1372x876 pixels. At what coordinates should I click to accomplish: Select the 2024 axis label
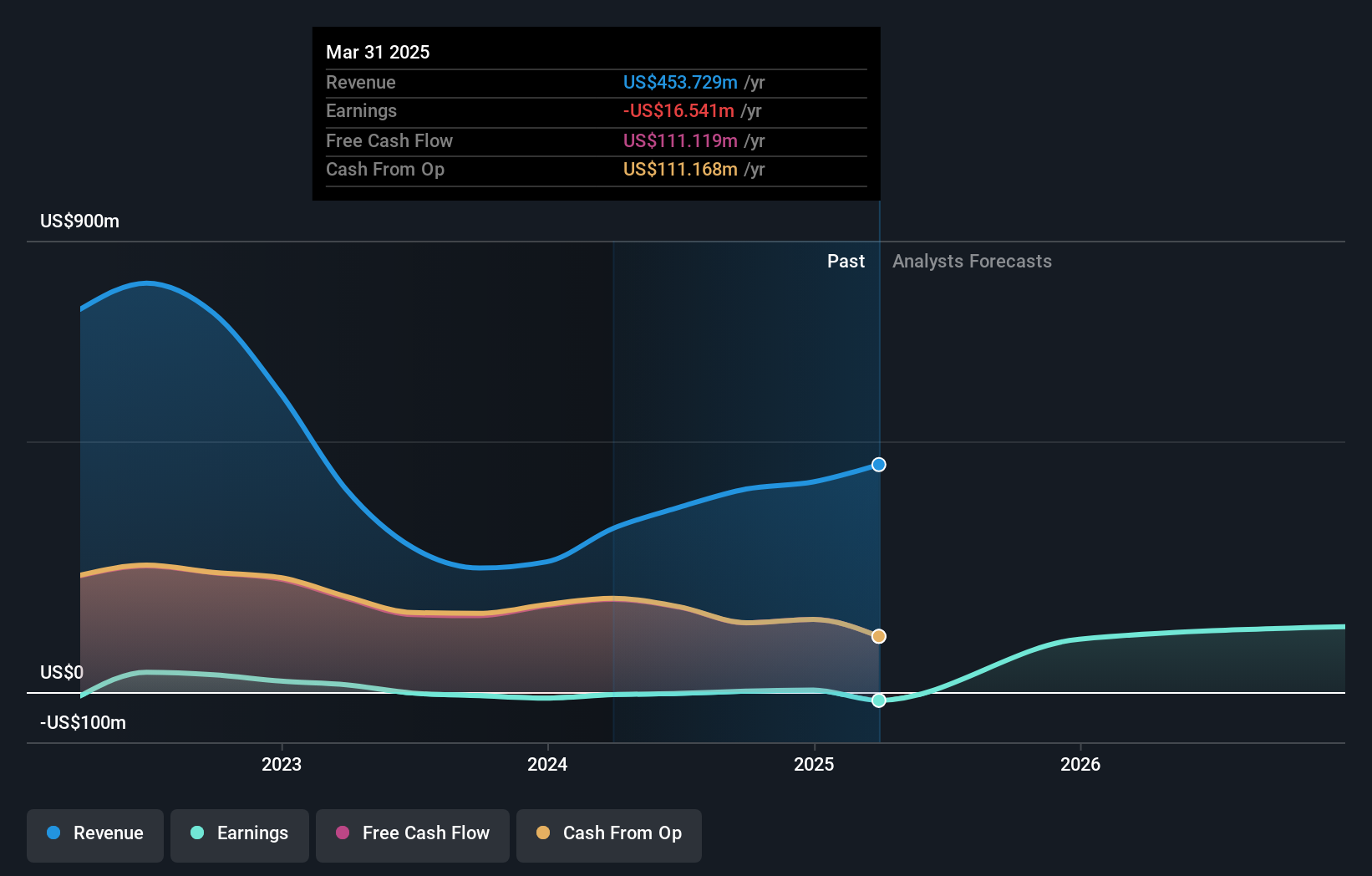click(547, 764)
